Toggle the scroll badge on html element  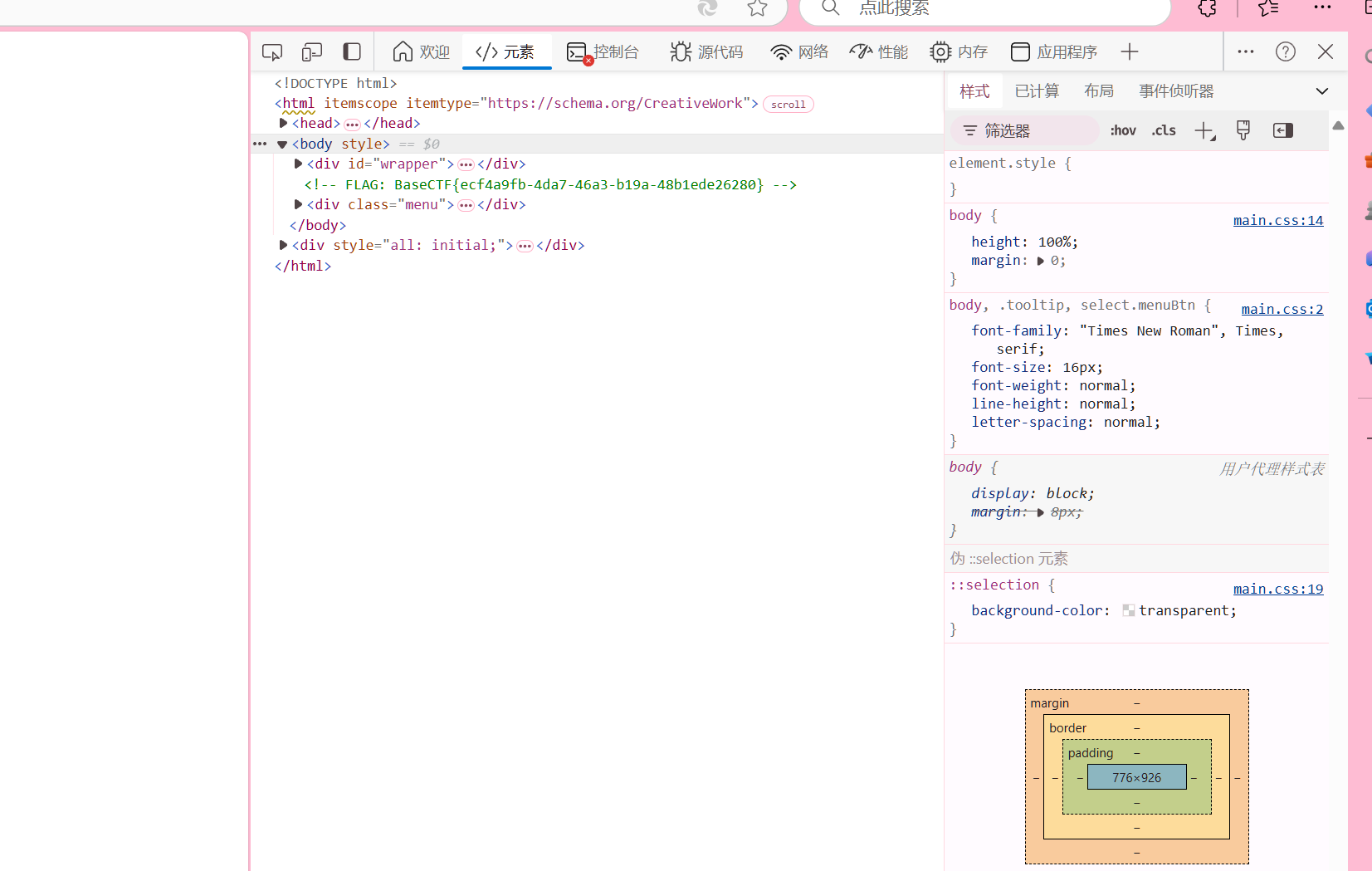tap(788, 105)
